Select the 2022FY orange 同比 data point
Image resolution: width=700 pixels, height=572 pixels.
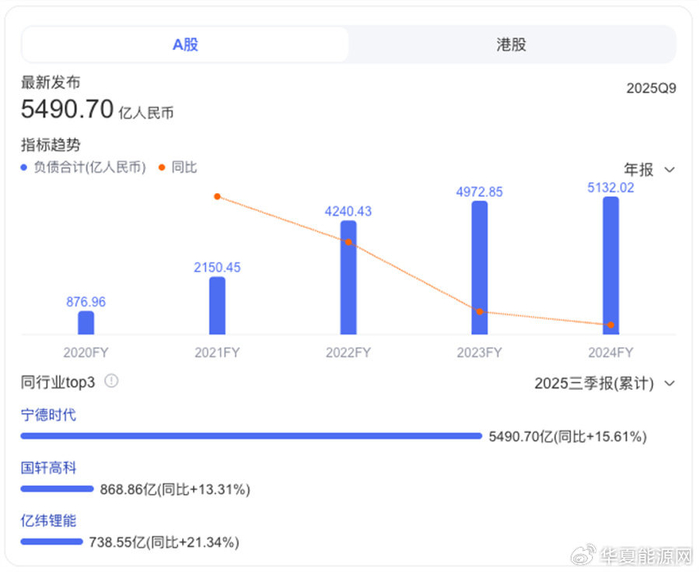click(x=349, y=242)
